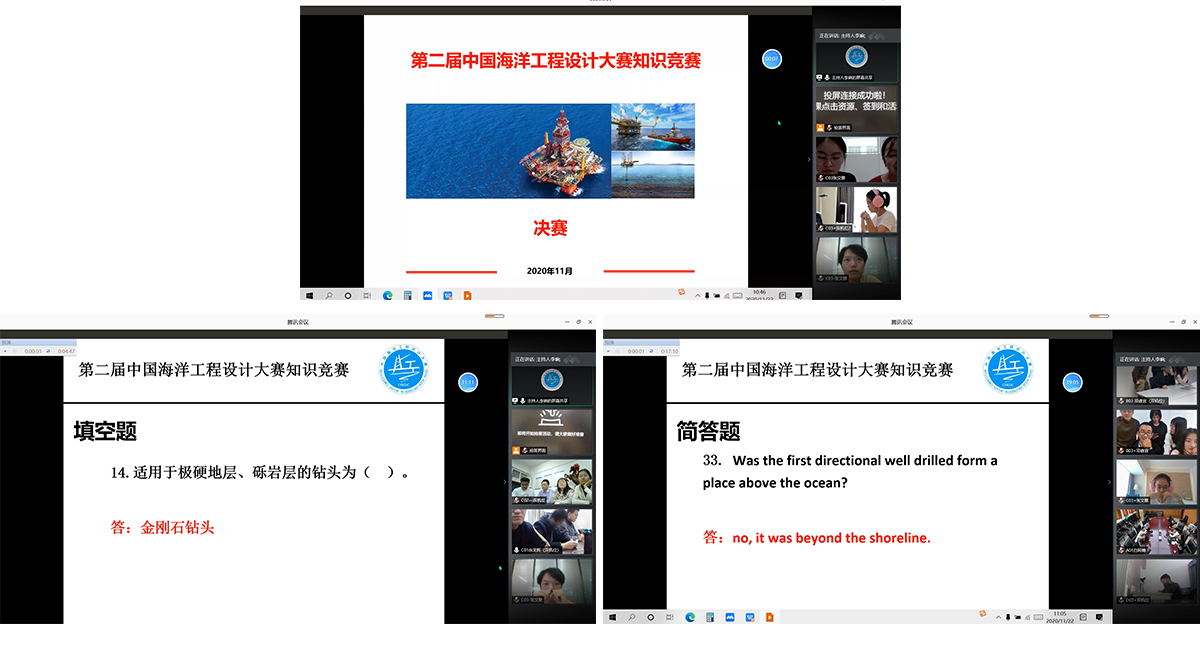The width and height of the screenshot is (1200, 646).
Task: Click the 11:05 taskbar clock
Action: 1059,617
